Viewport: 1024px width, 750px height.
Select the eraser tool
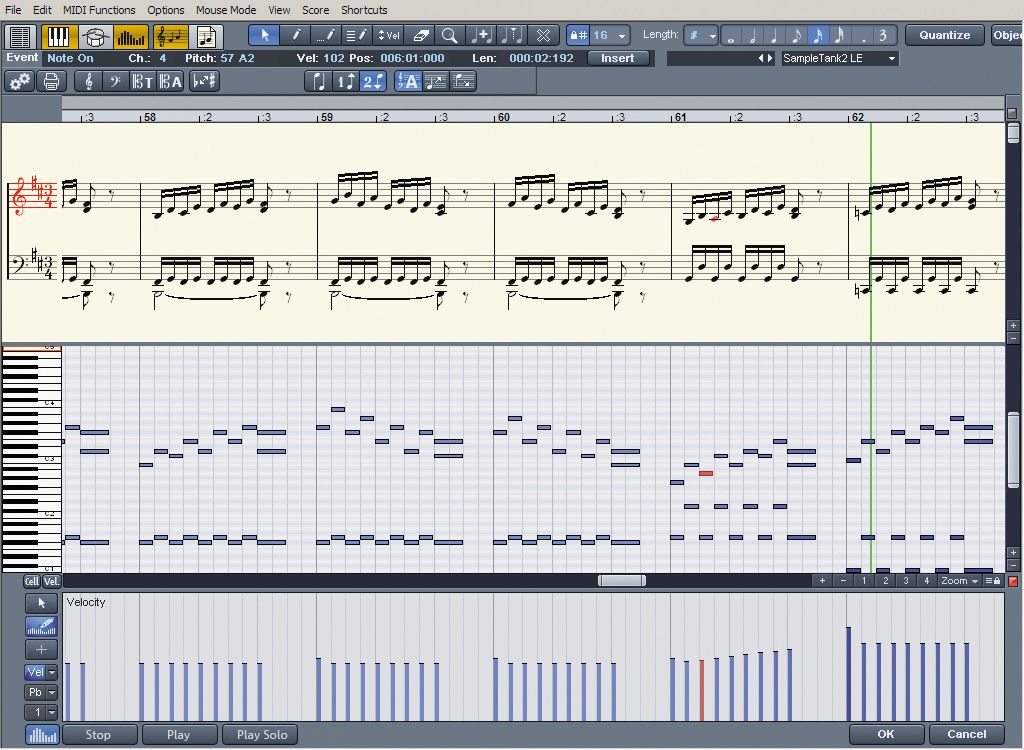tap(420, 35)
